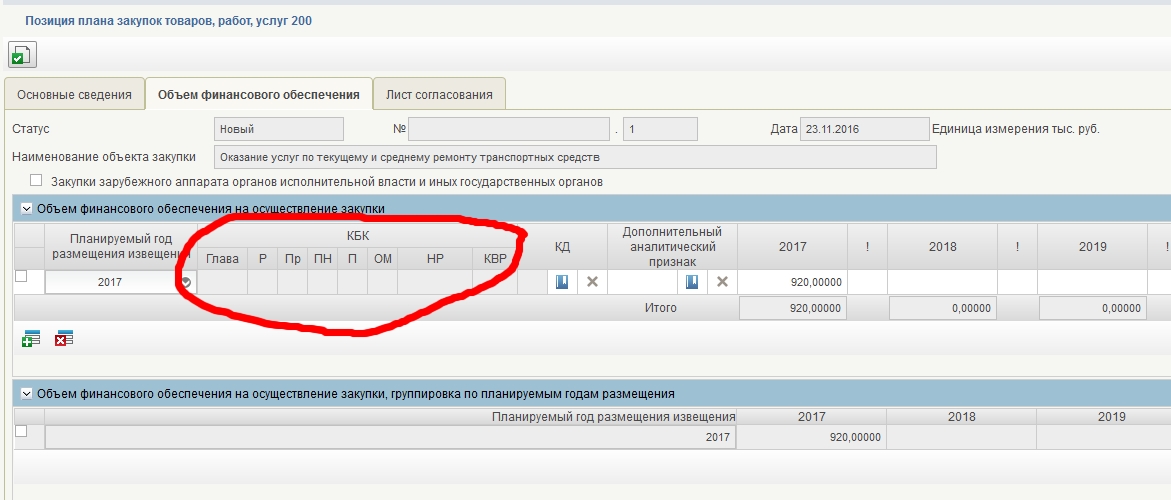Click the save and check document icon

22,55
